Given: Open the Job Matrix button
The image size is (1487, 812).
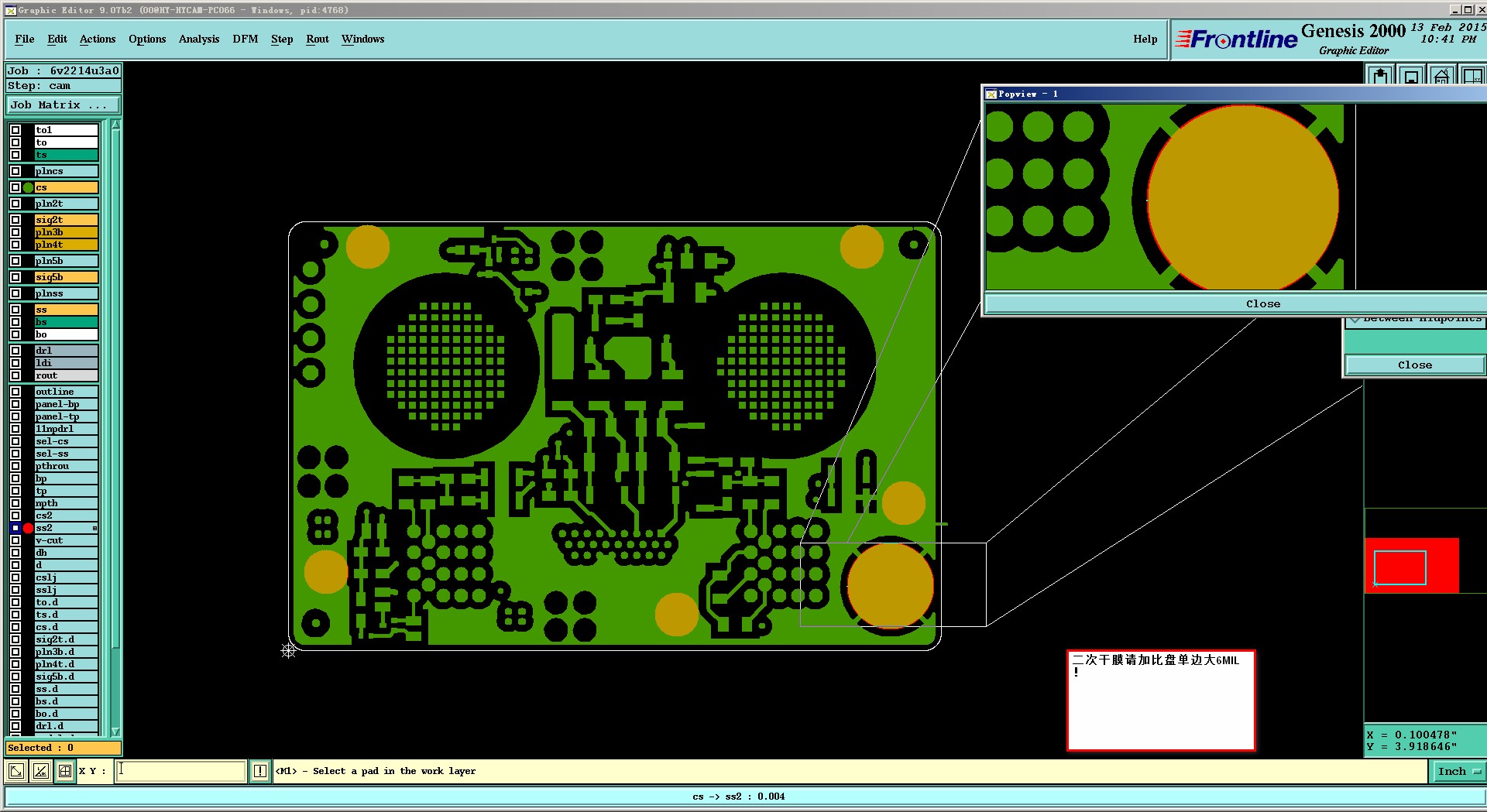Looking at the screenshot, I should (64, 105).
